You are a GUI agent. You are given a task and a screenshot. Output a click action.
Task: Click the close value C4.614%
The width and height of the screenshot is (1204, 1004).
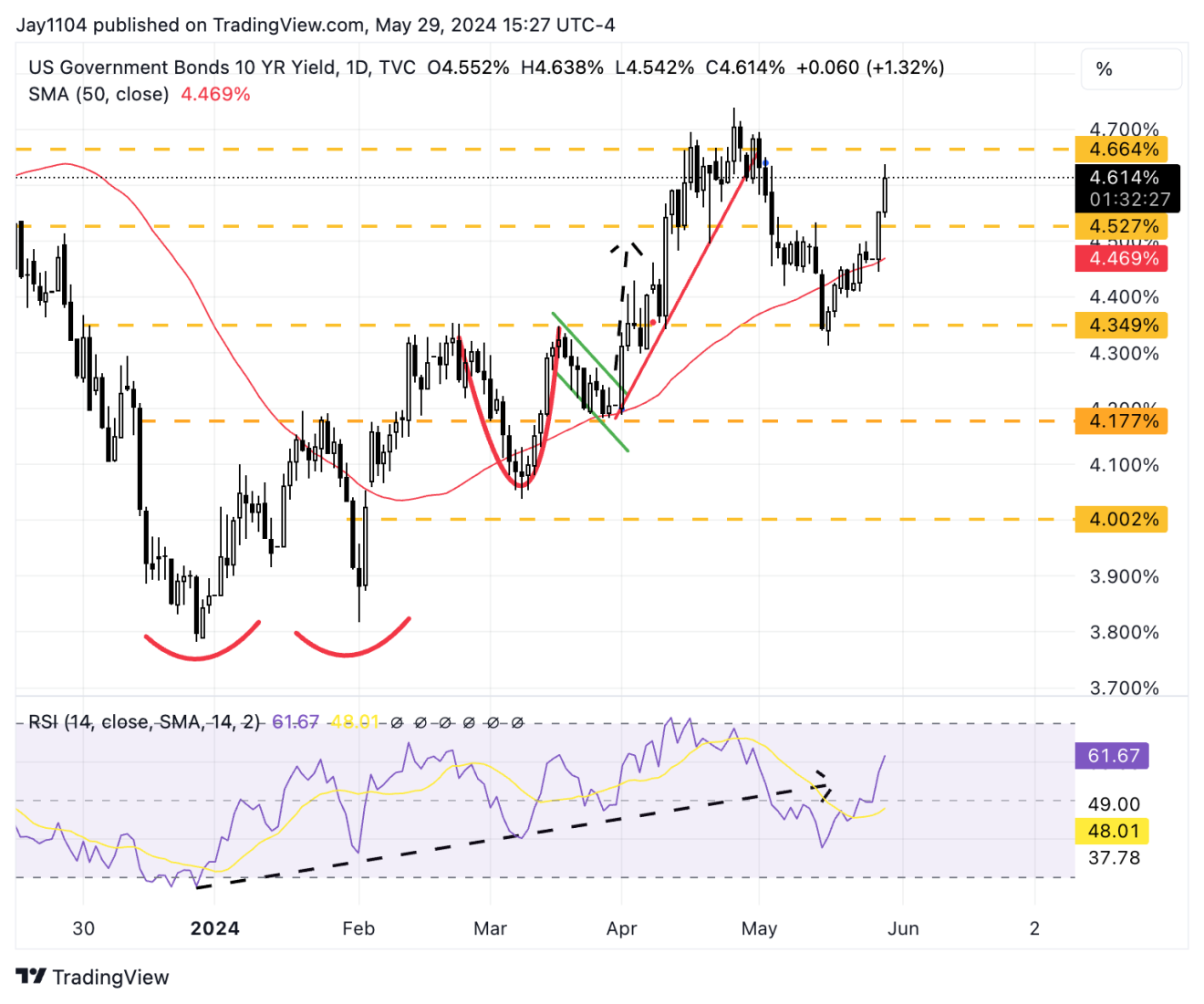point(745,67)
